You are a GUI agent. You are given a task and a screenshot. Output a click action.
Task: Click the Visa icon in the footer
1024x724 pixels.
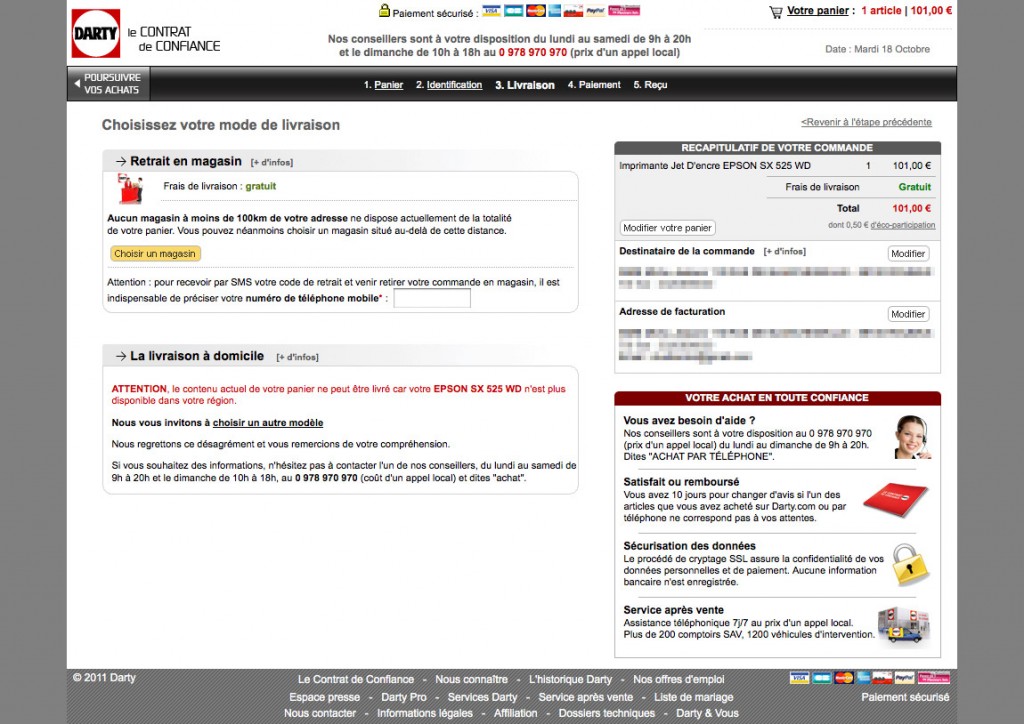click(x=799, y=678)
